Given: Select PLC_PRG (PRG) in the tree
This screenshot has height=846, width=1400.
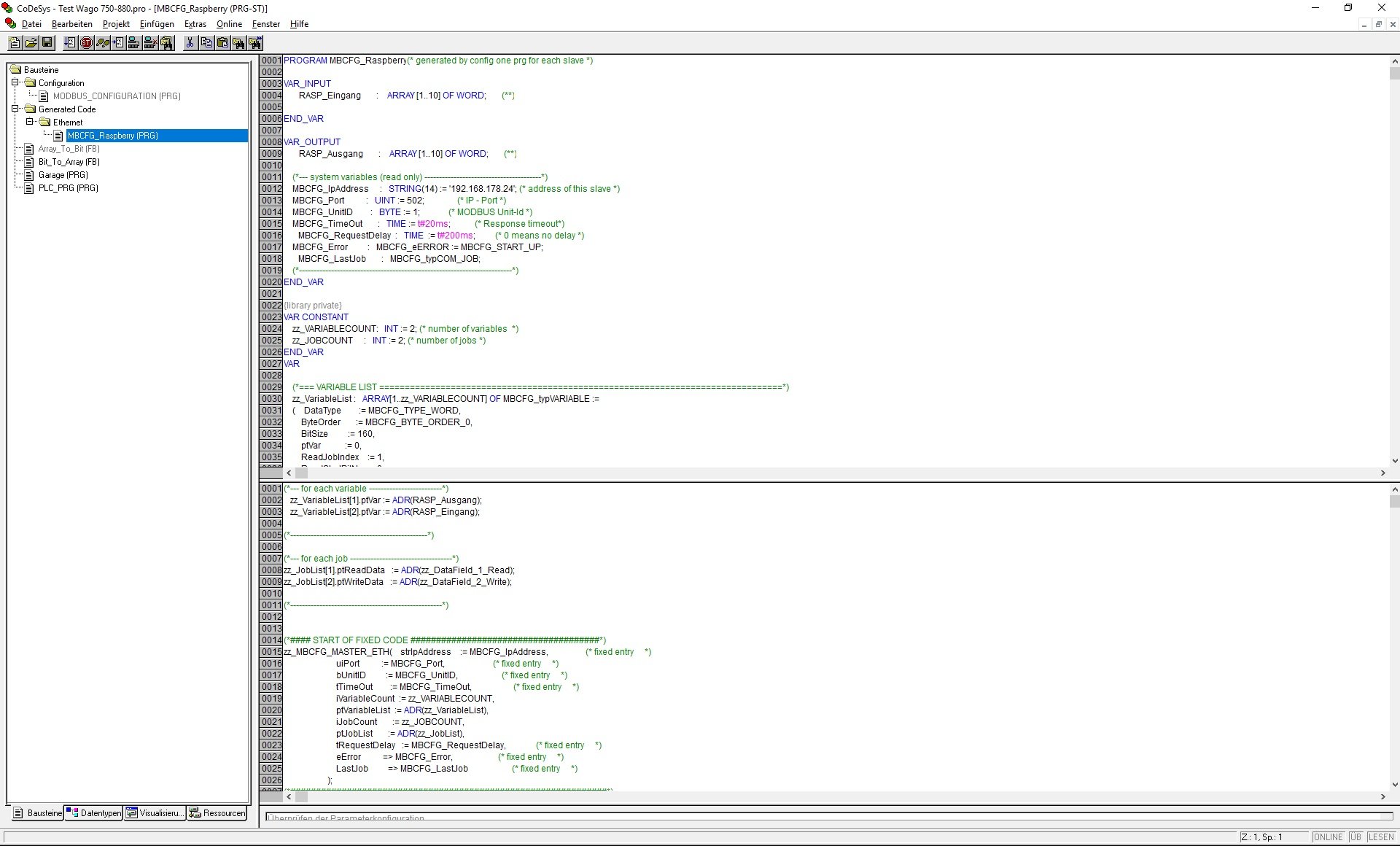Looking at the screenshot, I should point(68,188).
